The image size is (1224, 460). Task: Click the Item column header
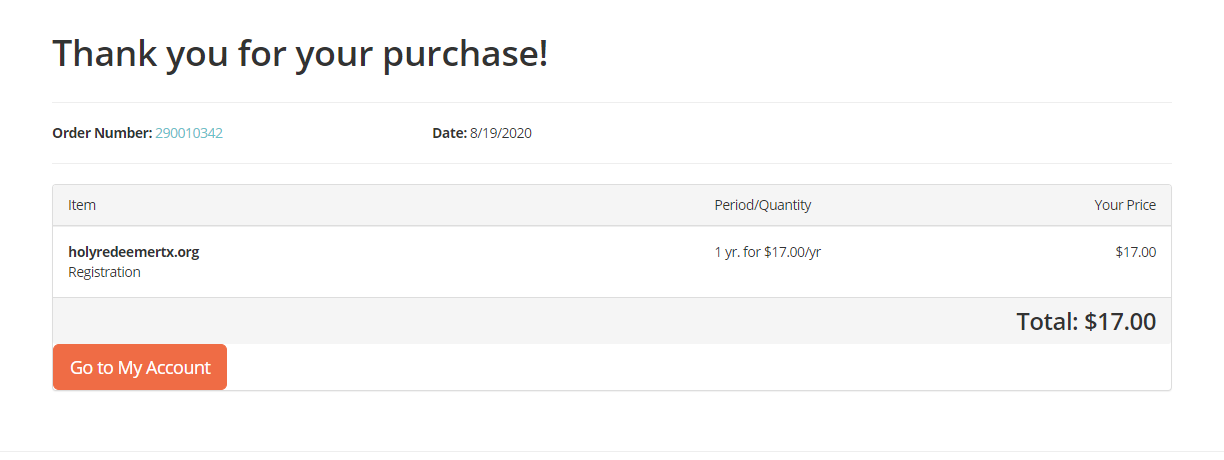[x=82, y=205]
